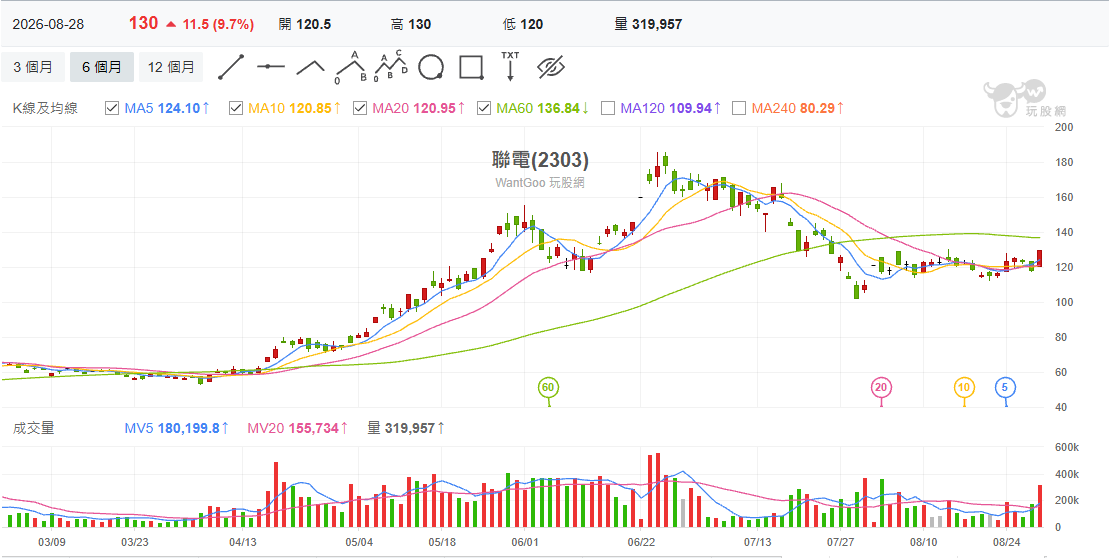Click the 玩股網 bull logo
The image size is (1110, 558).
pyautogui.click(x=1024, y=98)
